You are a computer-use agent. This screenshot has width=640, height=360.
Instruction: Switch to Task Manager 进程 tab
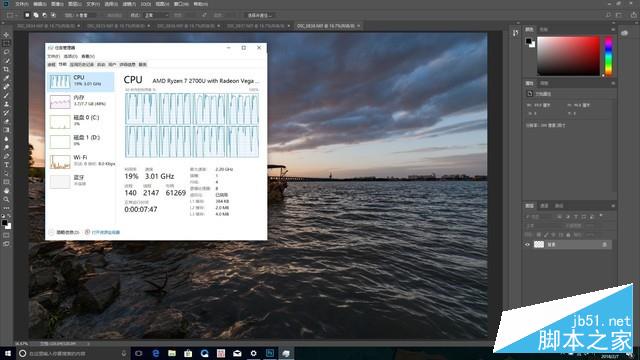tap(51, 64)
